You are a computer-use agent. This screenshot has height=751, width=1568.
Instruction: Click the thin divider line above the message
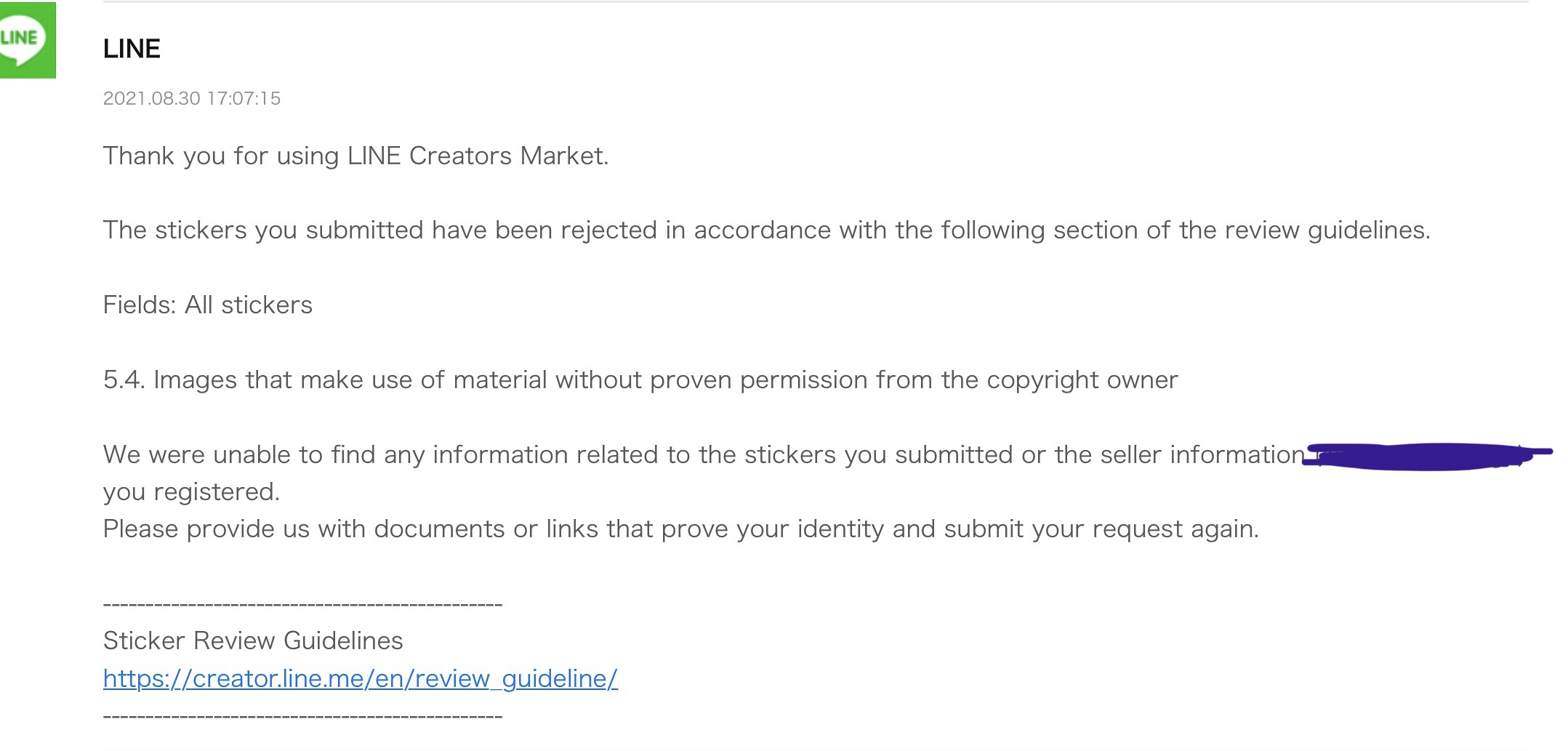tap(816, 2)
